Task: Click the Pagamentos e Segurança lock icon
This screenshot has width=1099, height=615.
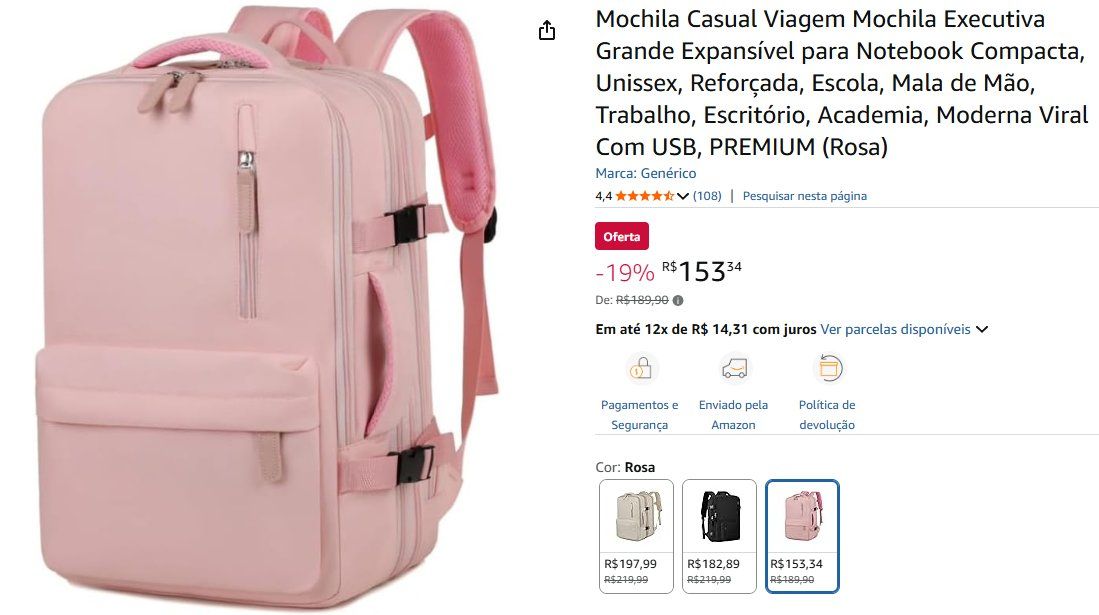Action: click(640, 367)
